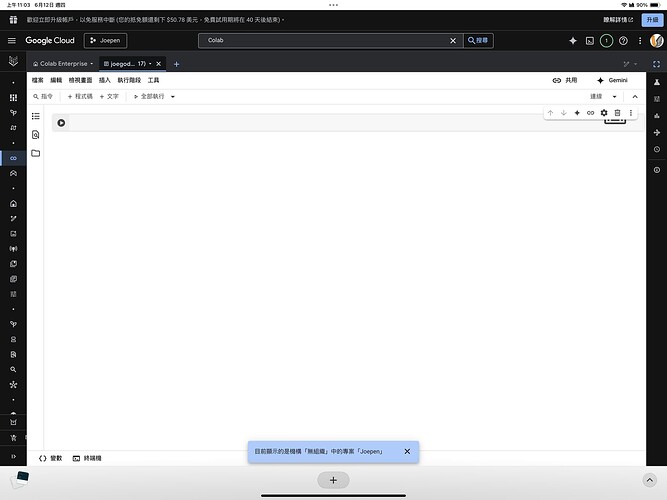Open the 執行階段 menu
The height and width of the screenshot is (500, 667).
point(129,80)
